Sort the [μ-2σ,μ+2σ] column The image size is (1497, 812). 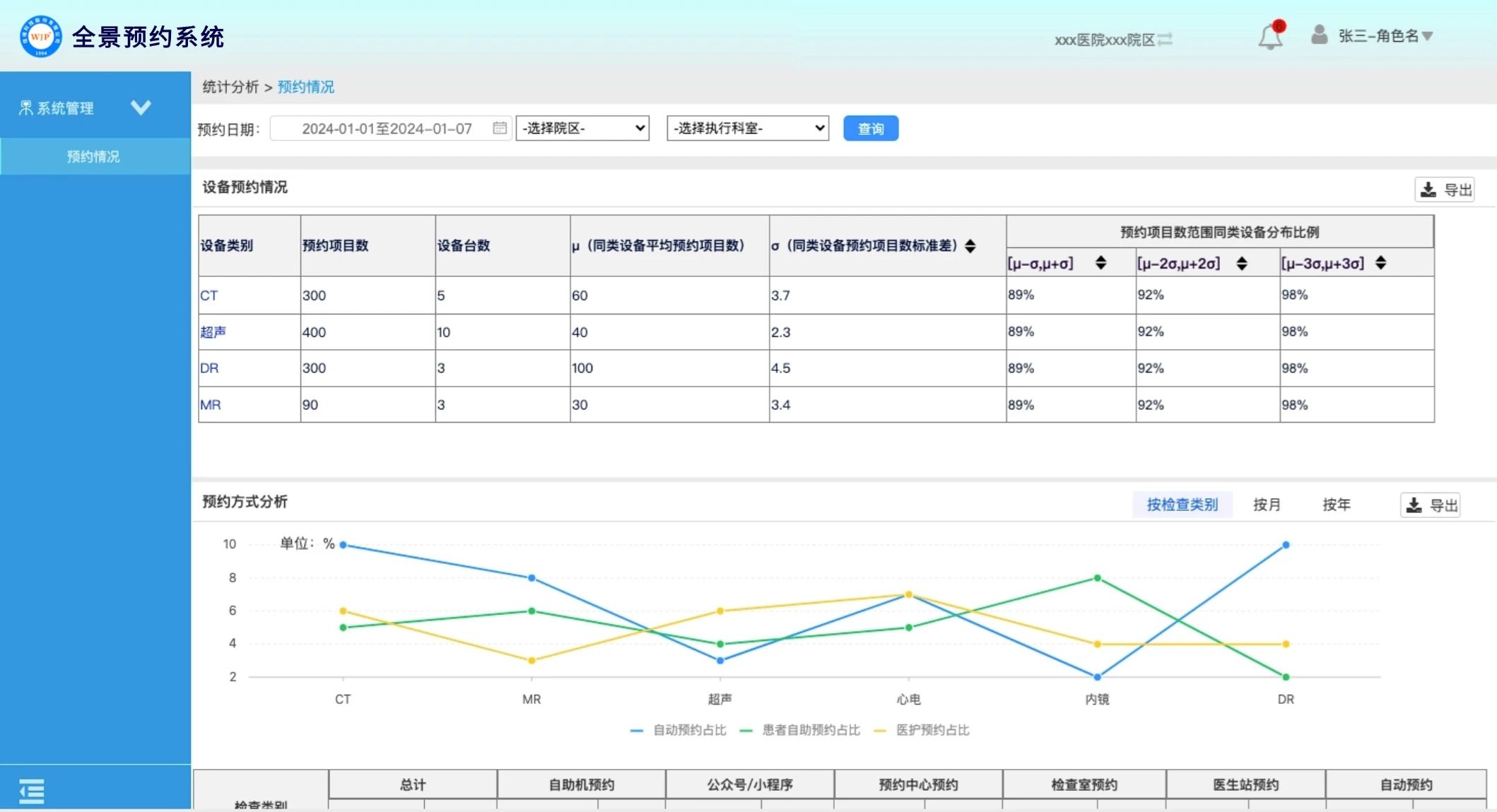pyautogui.click(x=1242, y=263)
